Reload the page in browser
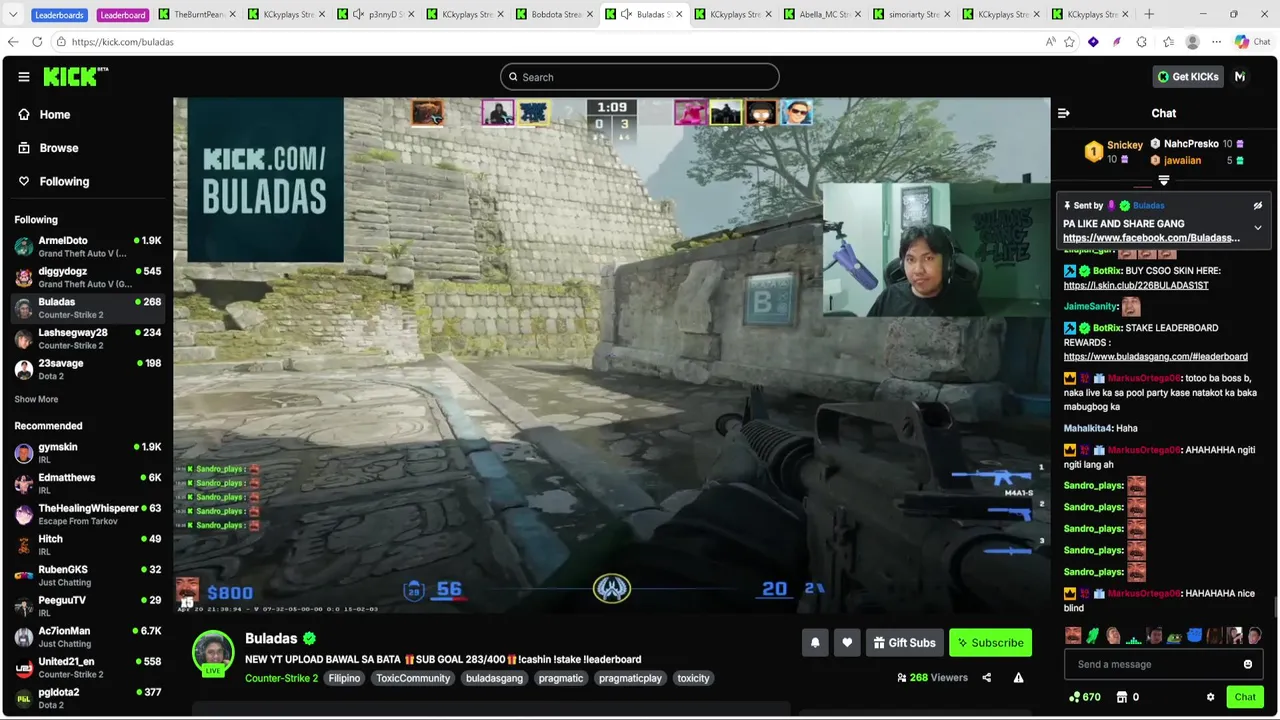The image size is (1280, 720). click(x=37, y=42)
